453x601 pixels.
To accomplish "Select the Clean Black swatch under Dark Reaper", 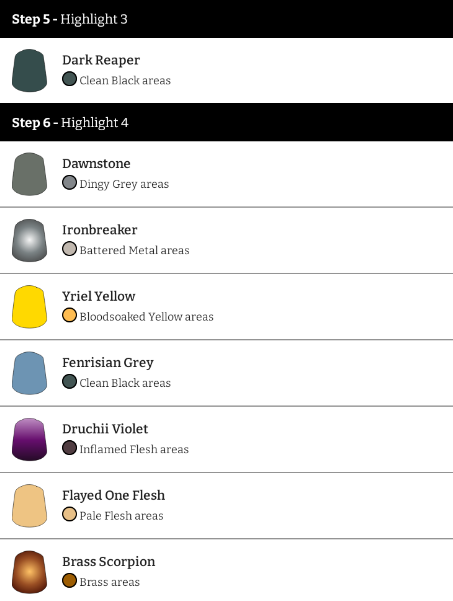I will [x=69, y=79].
